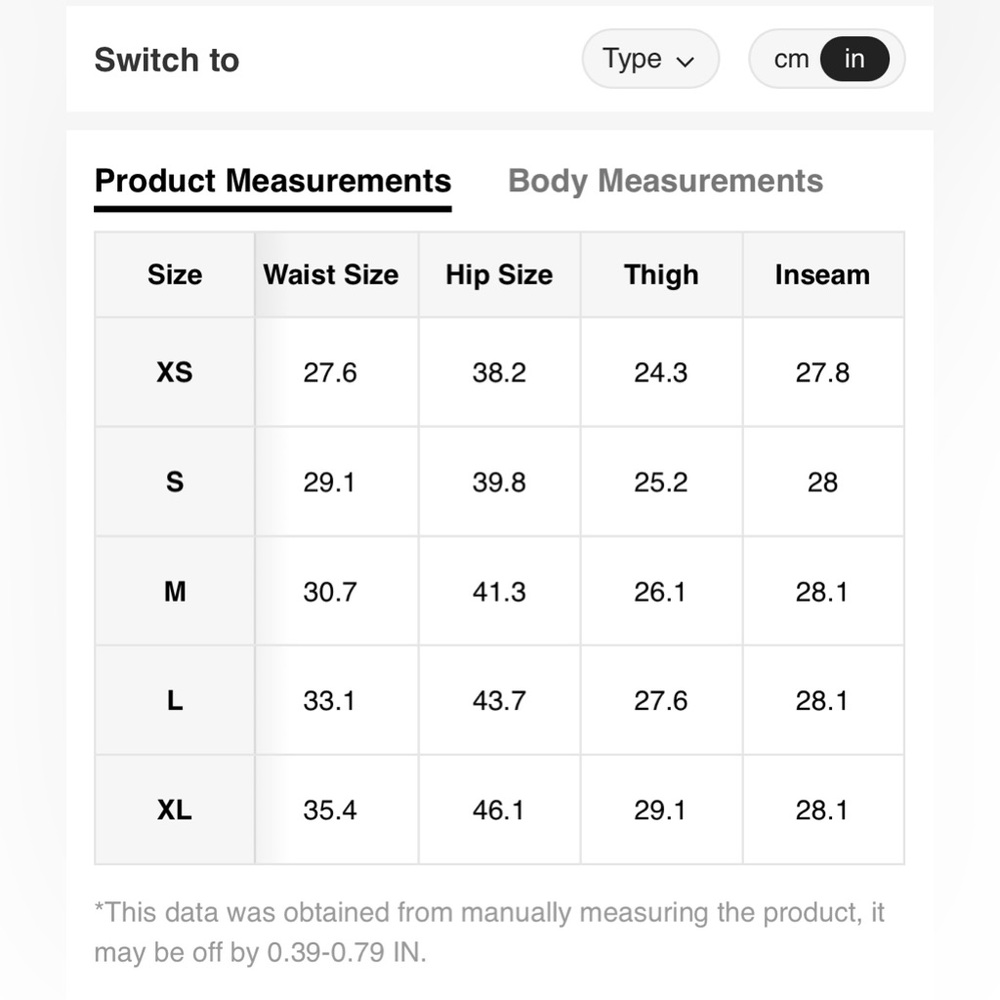Image resolution: width=1000 pixels, height=1000 pixels.
Task: Open the Type dropdown
Action: coord(650,59)
